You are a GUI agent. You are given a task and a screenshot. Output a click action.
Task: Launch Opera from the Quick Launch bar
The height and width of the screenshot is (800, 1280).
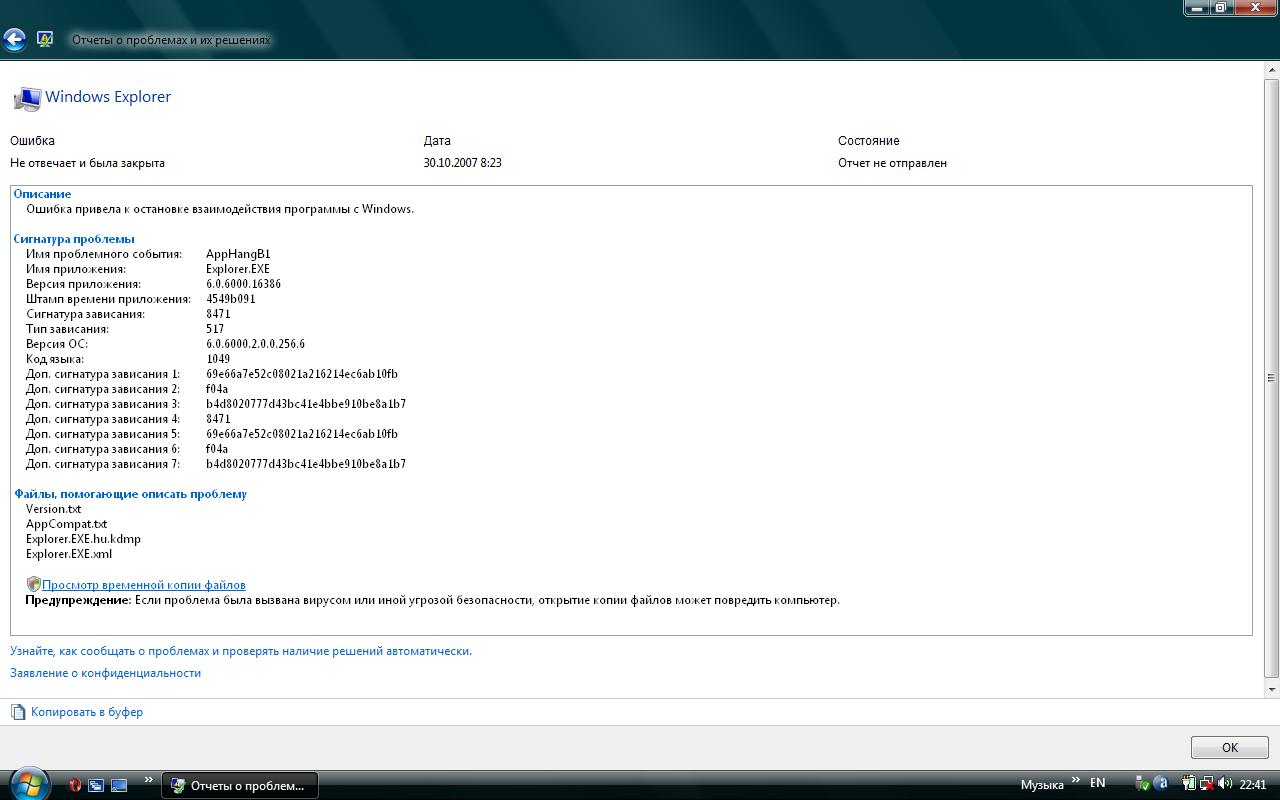[75, 785]
